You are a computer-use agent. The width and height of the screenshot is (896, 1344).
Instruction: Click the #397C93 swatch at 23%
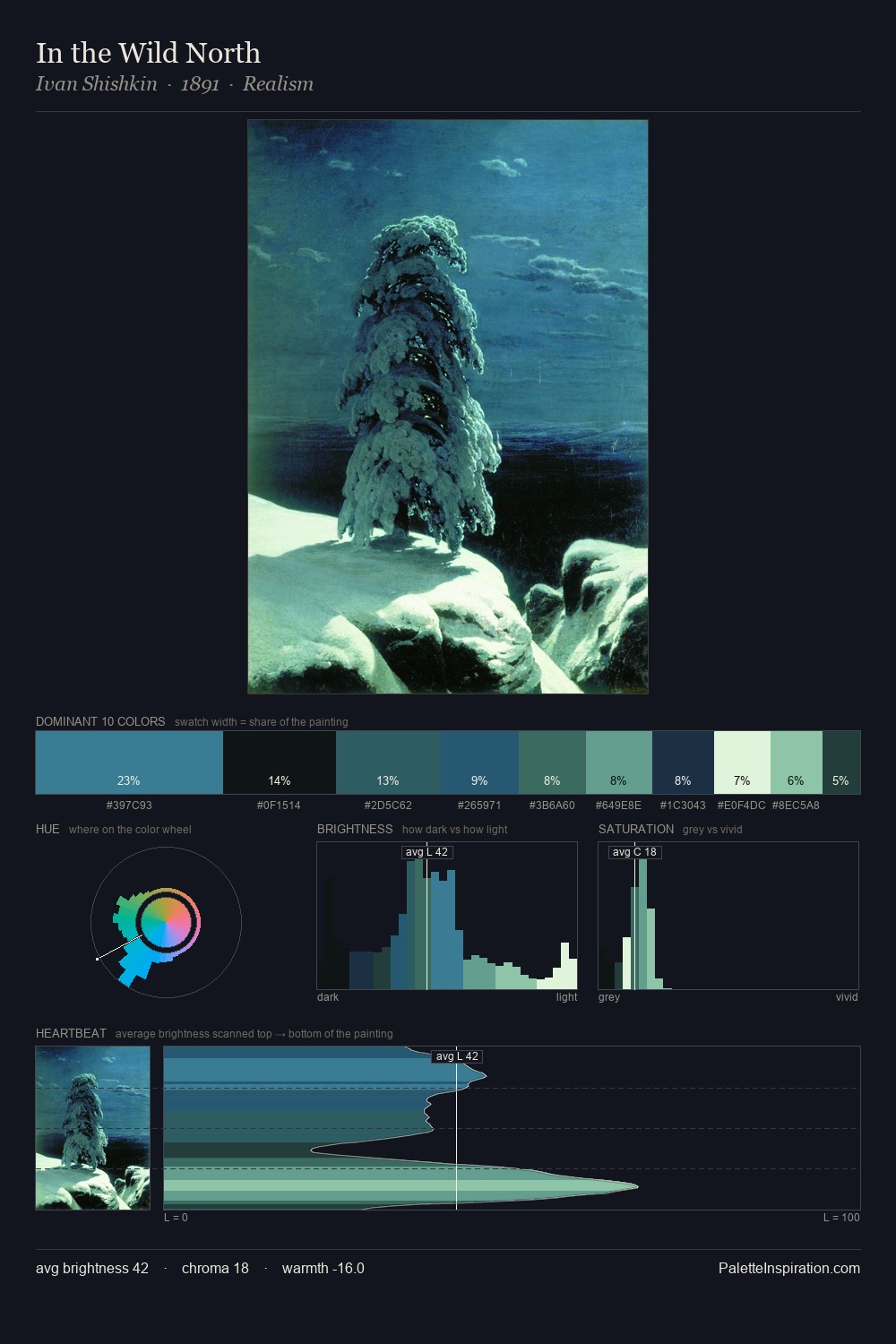click(129, 762)
